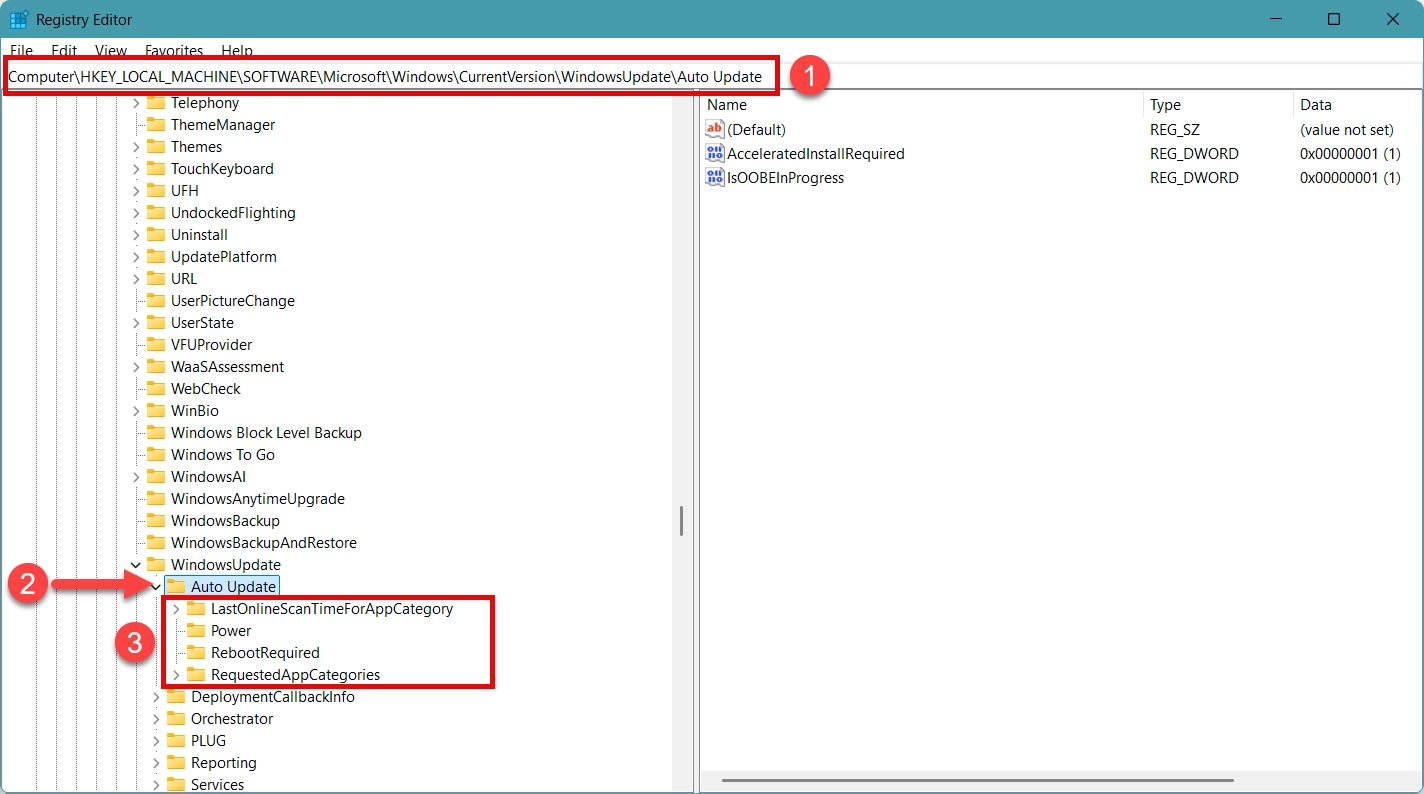Image resolution: width=1424 pixels, height=794 pixels.
Task: Click the key tree vertical scrollbar thumb
Action: (x=681, y=520)
